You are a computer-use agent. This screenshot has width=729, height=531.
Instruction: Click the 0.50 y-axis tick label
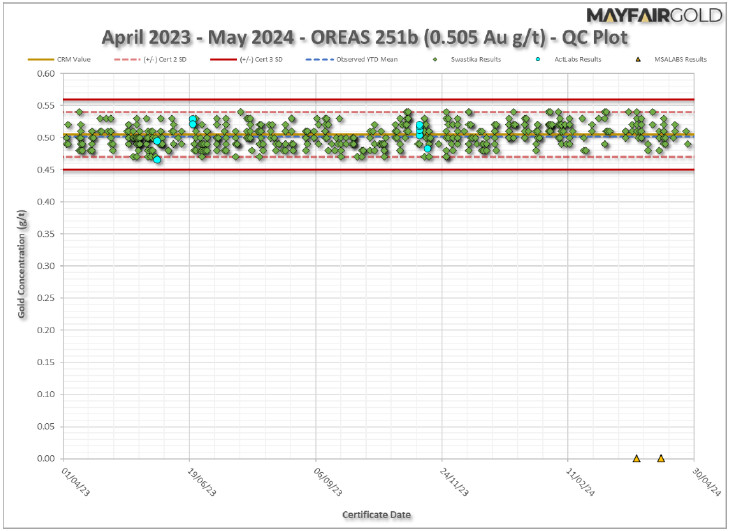click(x=46, y=138)
